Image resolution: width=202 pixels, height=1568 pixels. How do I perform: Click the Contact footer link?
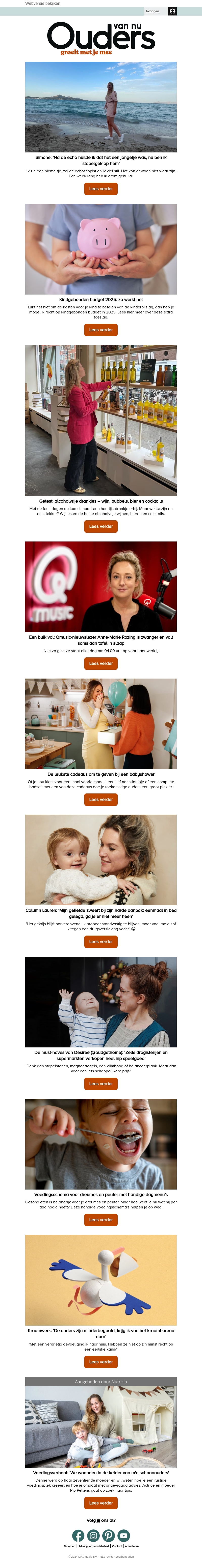coord(117,1546)
